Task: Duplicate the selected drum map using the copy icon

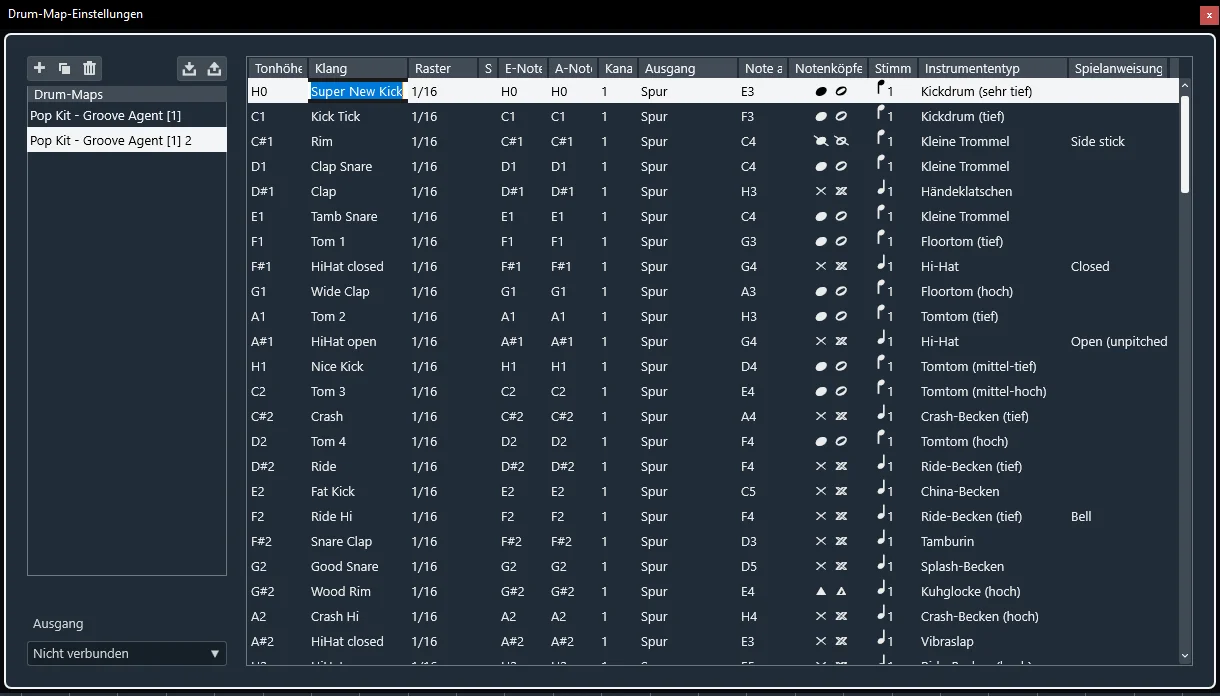Action: (x=64, y=68)
